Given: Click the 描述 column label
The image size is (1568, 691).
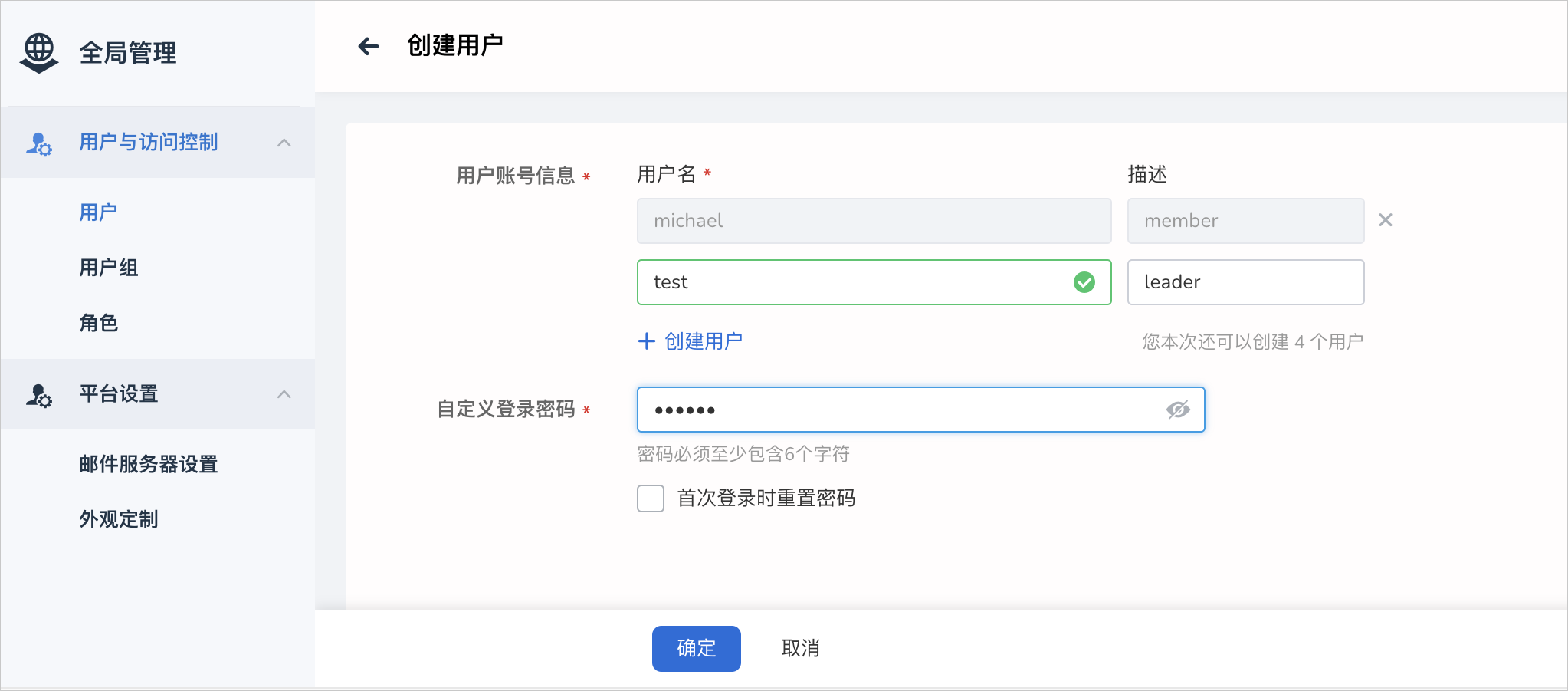Looking at the screenshot, I should tap(1147, 174).
